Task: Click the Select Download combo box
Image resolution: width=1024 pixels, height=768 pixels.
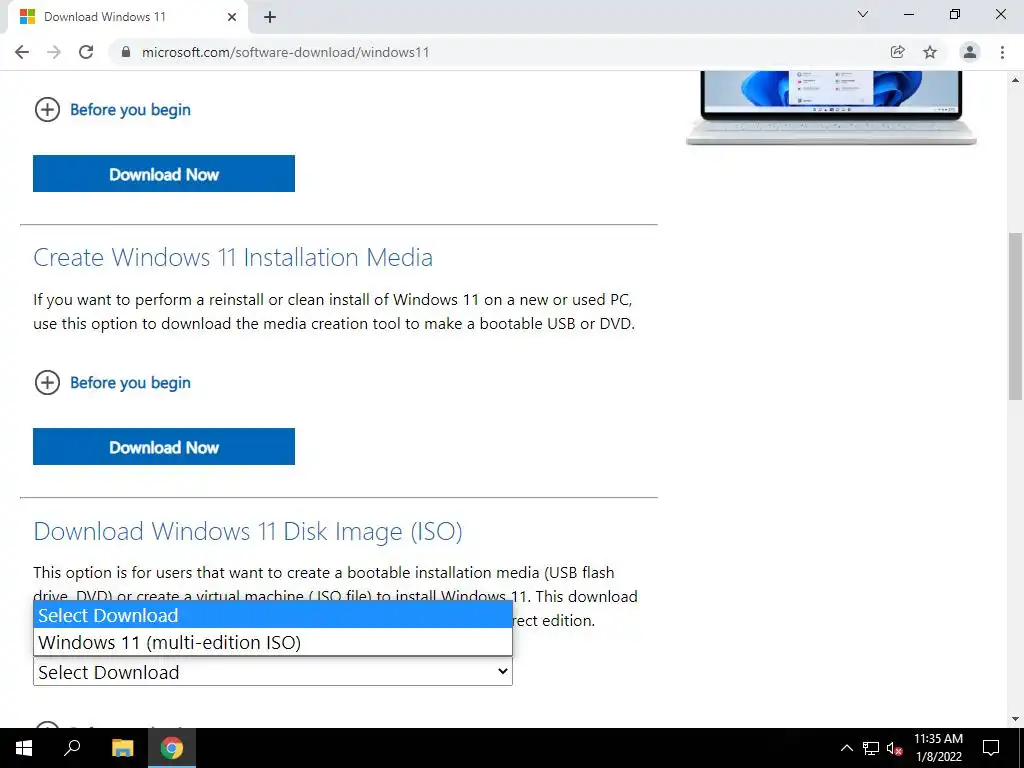Action: [x=273, y=672]
